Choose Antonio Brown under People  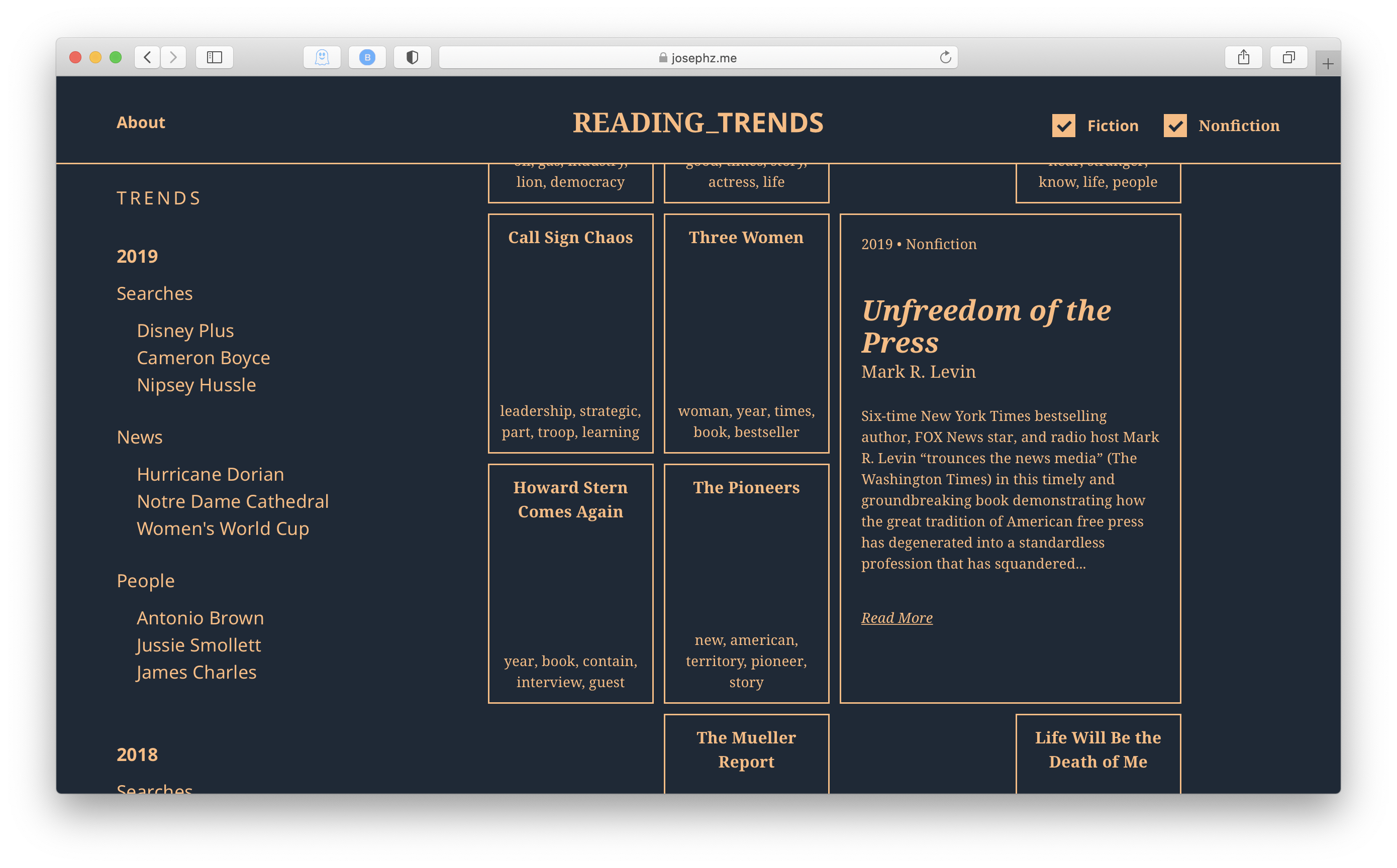pos(200,618)
